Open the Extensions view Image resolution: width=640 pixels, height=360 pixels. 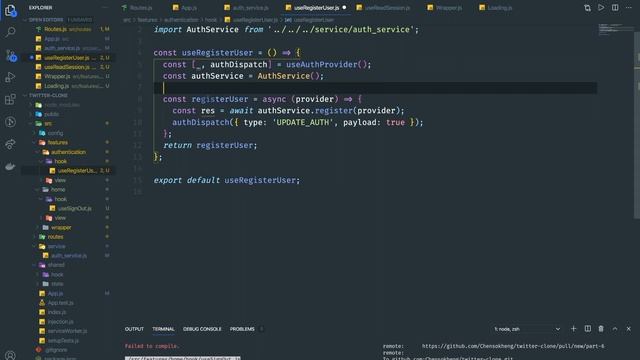(x=10, y=99)
